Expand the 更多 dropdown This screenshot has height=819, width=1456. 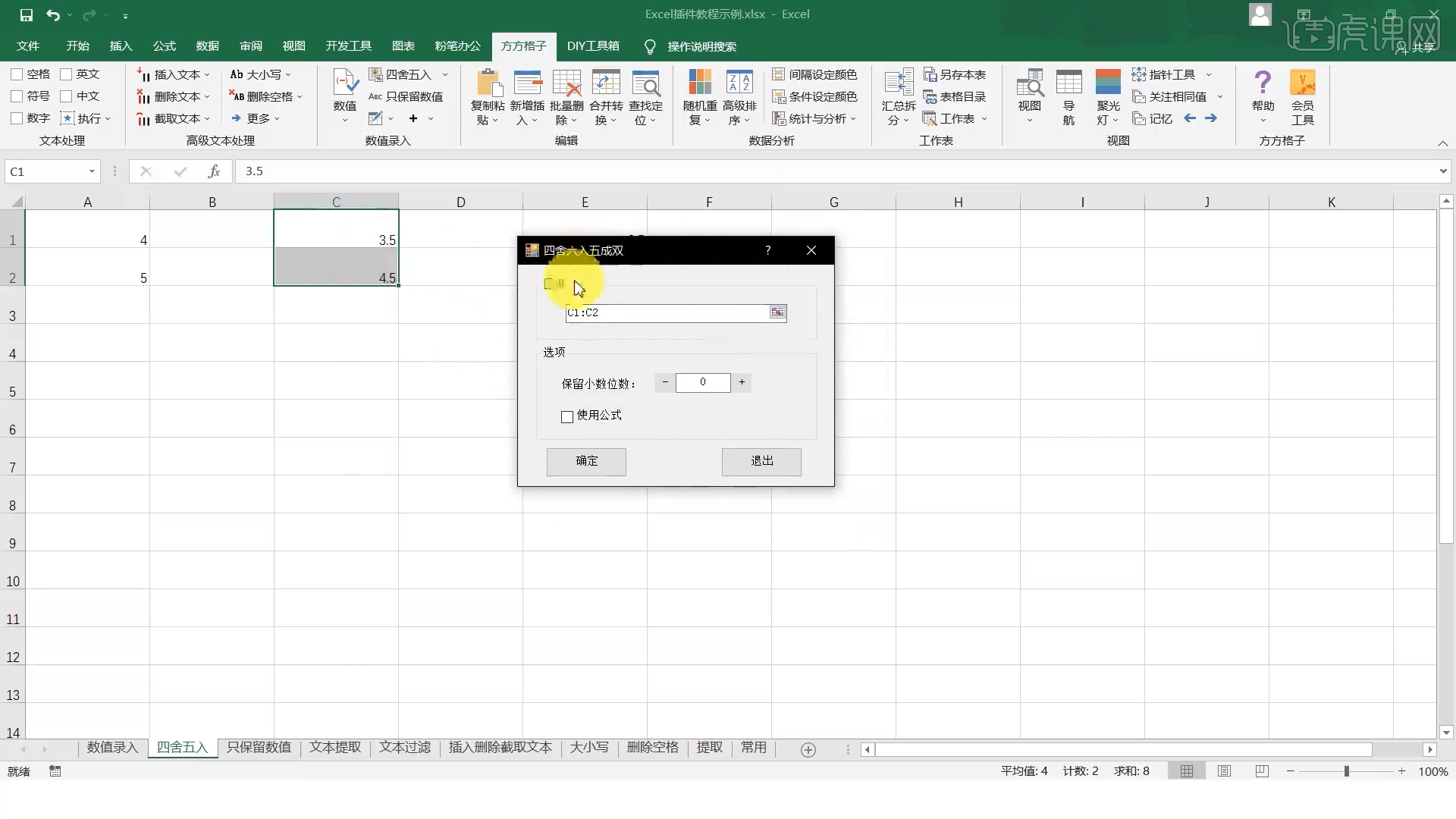277,119
